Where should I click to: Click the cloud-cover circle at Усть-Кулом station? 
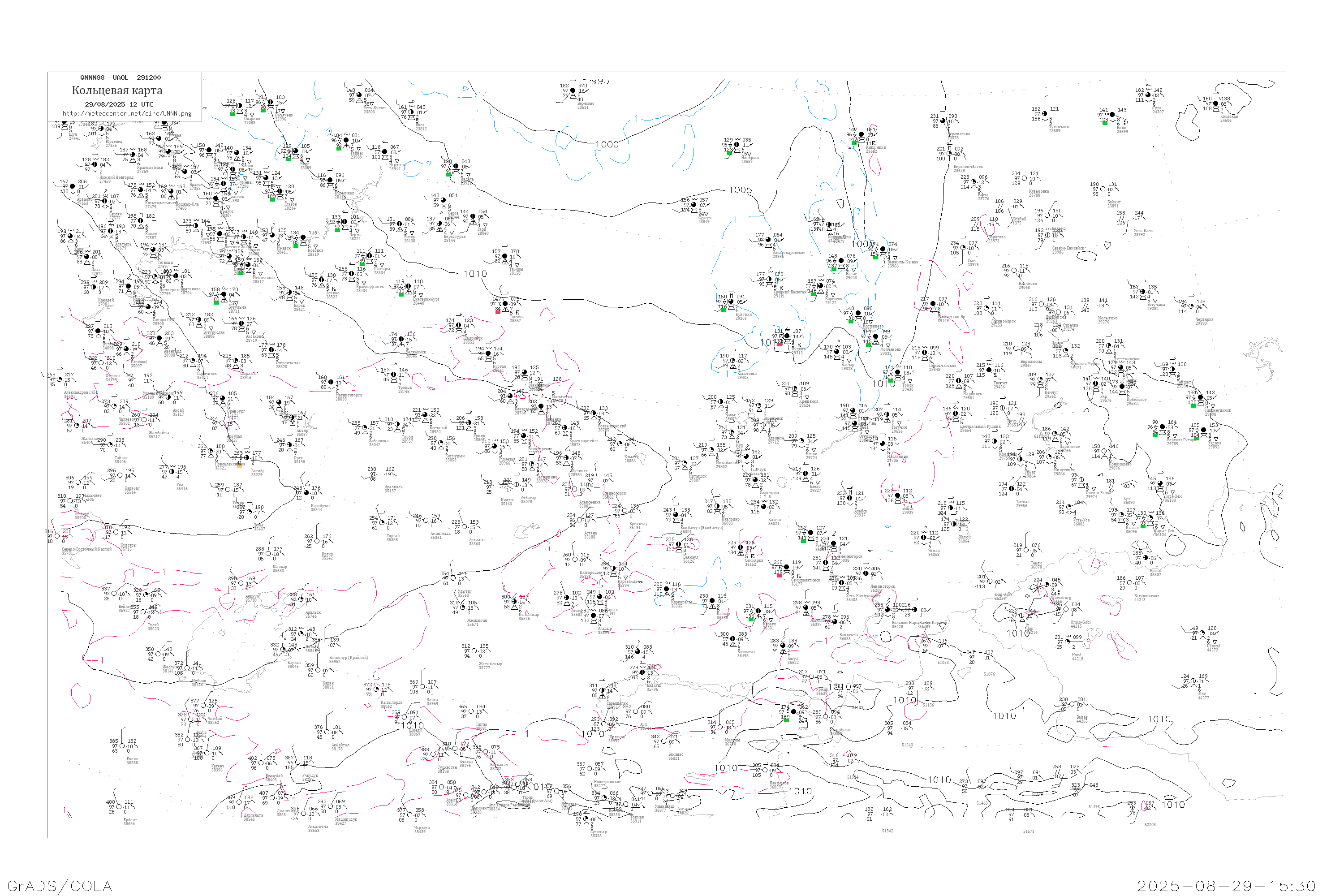point(359,95)
